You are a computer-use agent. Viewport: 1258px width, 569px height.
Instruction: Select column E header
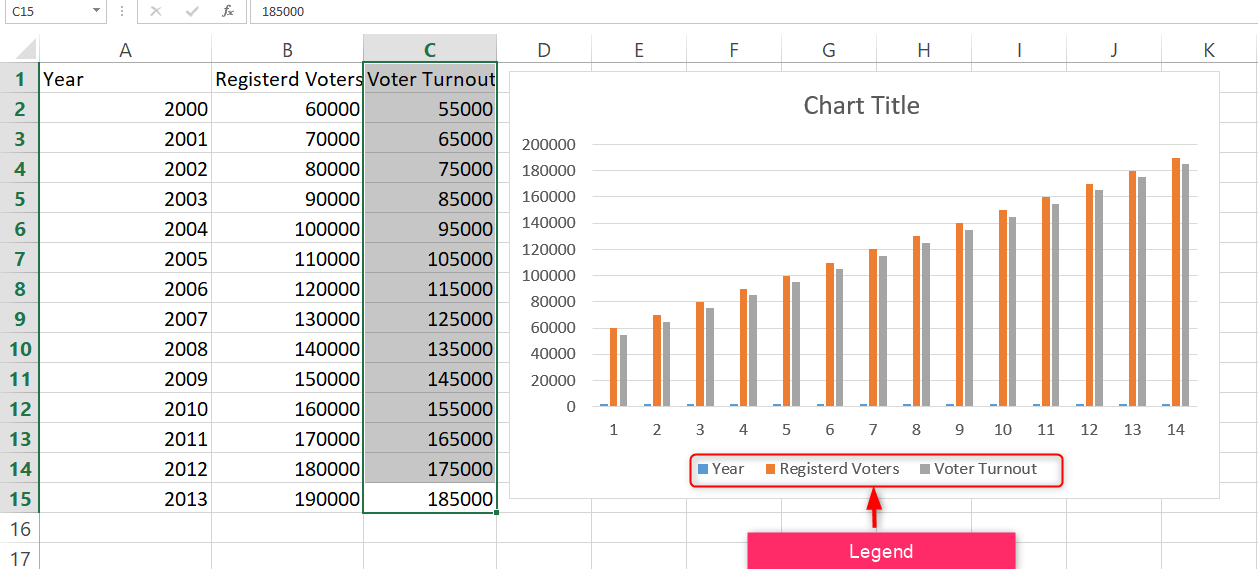(x=639, y=50)
